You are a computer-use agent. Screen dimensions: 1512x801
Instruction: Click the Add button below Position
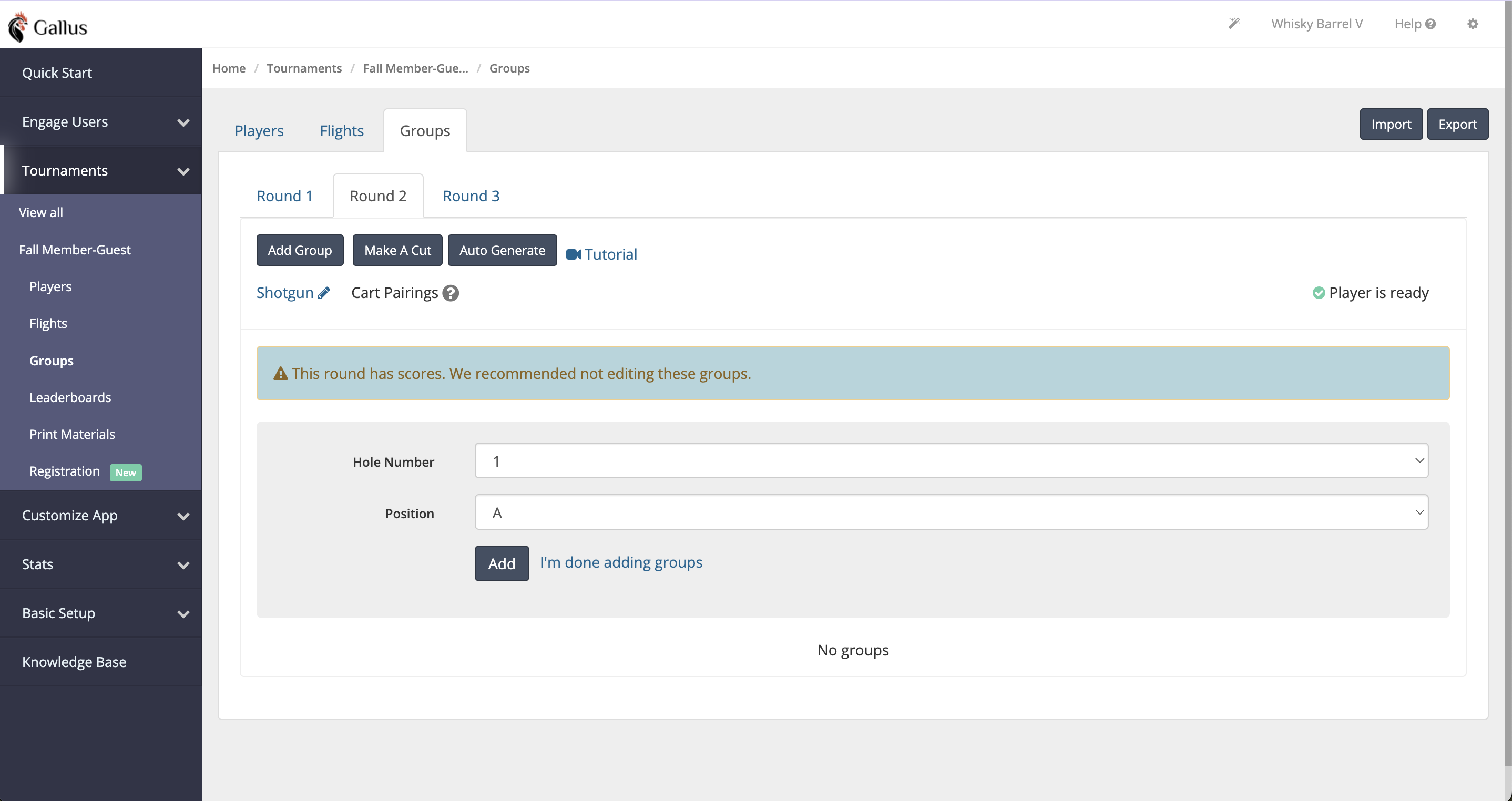point(502,563)
